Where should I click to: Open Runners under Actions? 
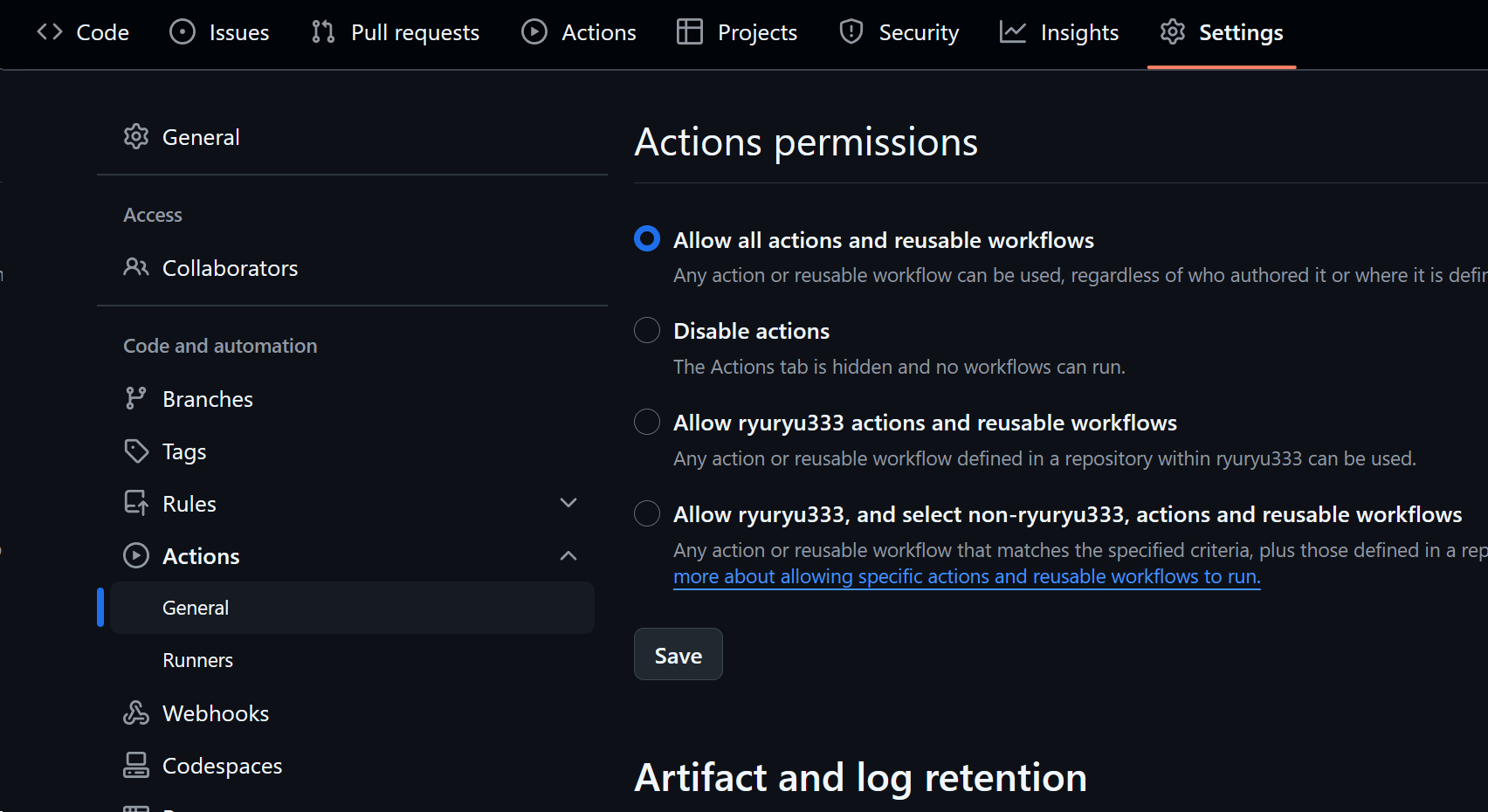coord(353,660)
